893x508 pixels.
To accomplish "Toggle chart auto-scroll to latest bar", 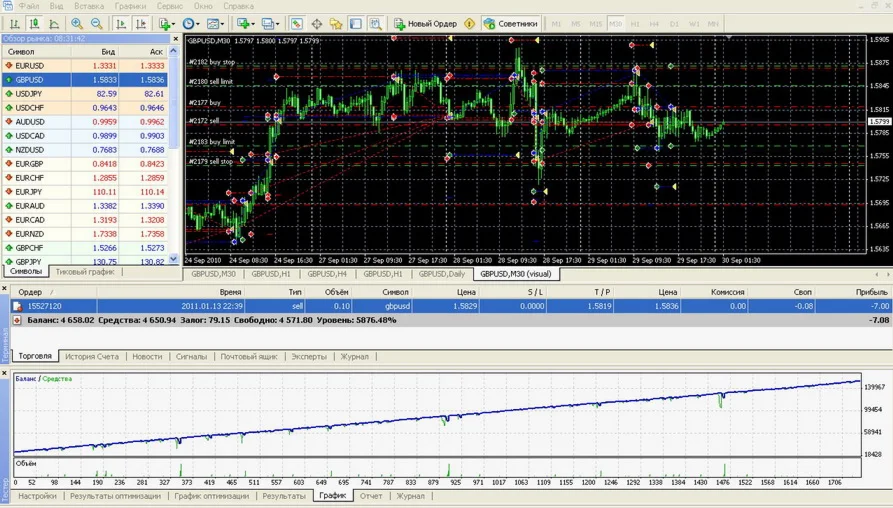I will 121,24.
